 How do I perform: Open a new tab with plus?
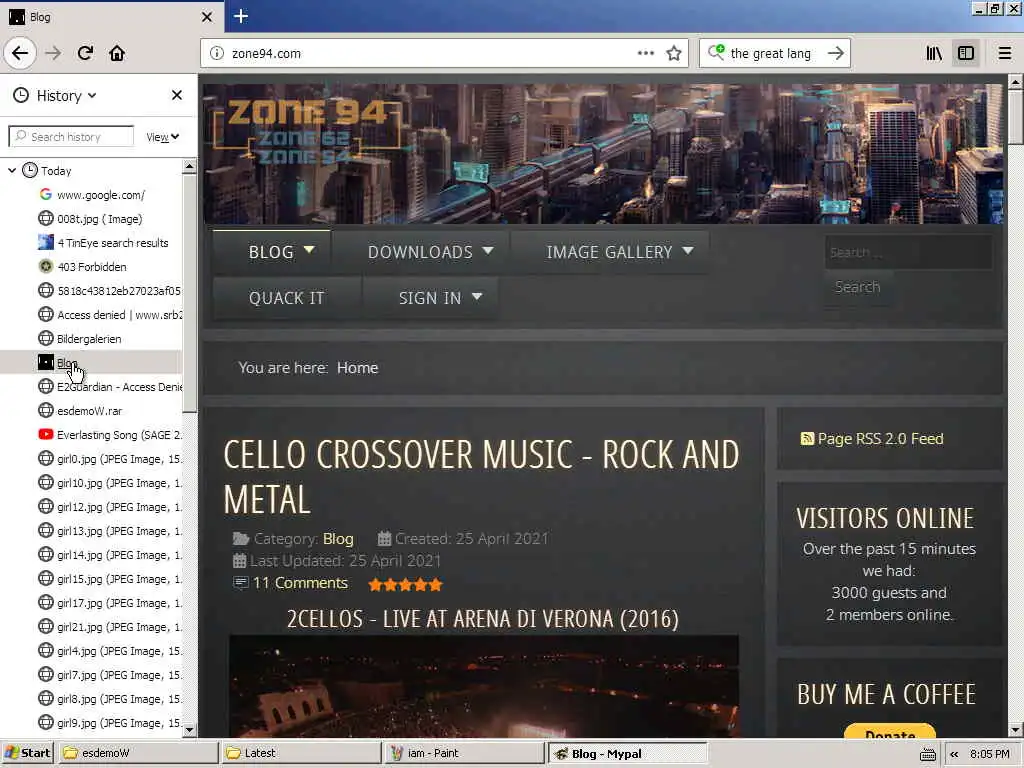point(241,16)
